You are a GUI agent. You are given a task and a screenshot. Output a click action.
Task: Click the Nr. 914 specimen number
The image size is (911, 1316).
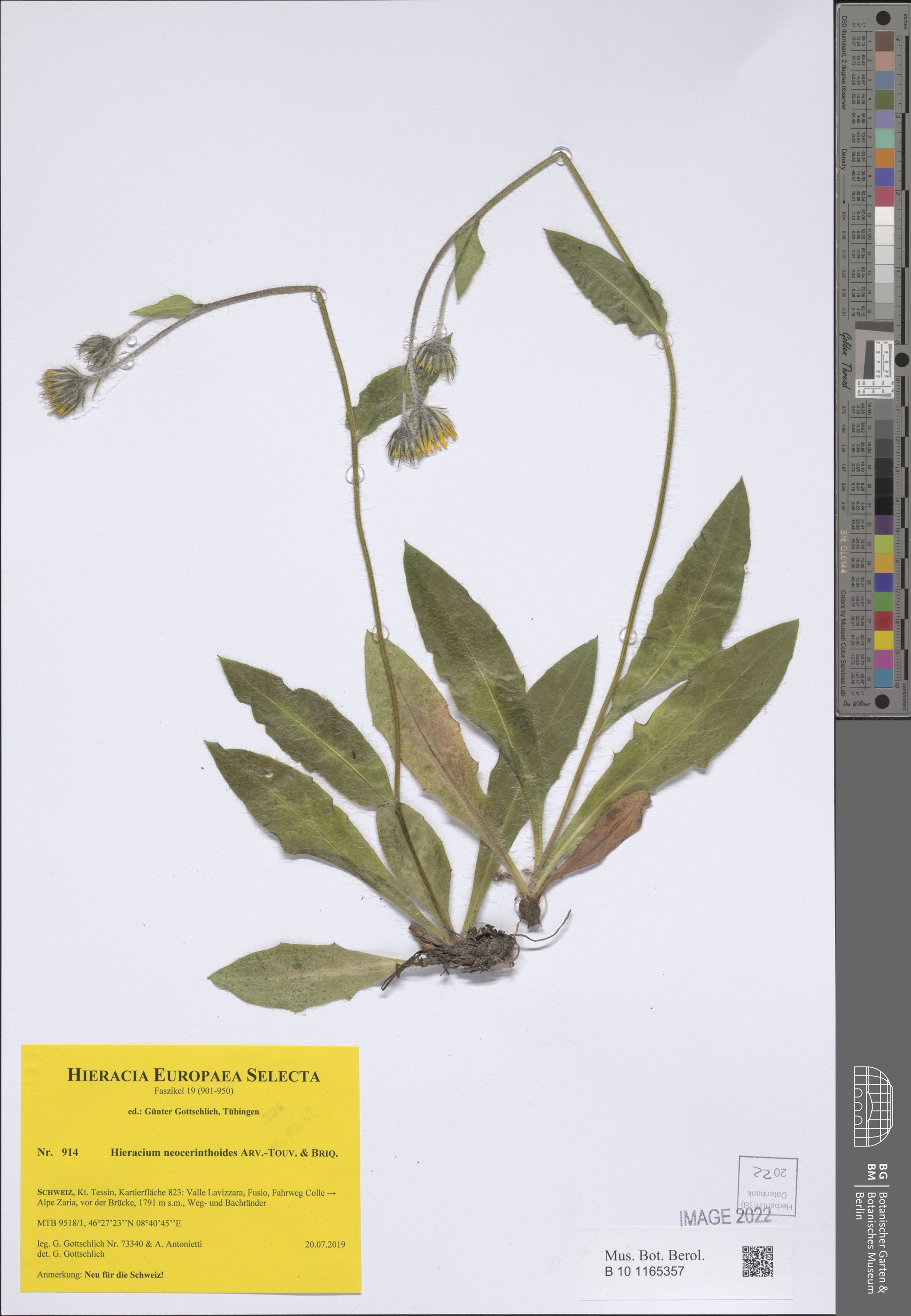pos(58,1152)
